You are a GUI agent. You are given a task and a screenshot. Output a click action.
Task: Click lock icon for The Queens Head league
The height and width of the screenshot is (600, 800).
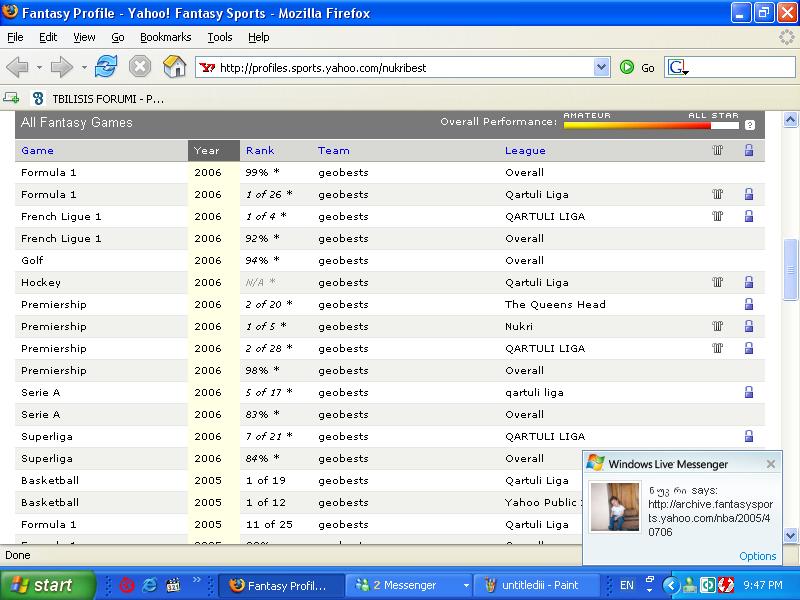pyautogui.click(x=749, y=304)
